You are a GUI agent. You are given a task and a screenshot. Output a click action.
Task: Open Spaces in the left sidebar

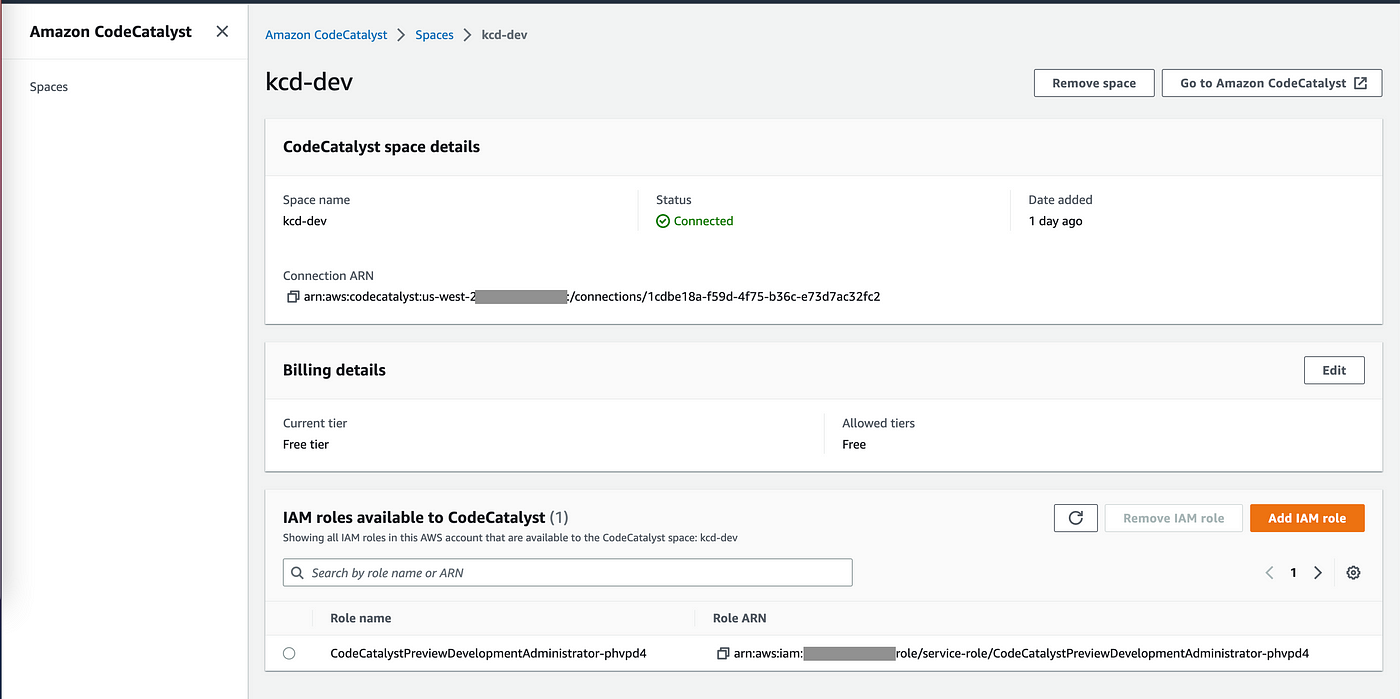point(49,87)
